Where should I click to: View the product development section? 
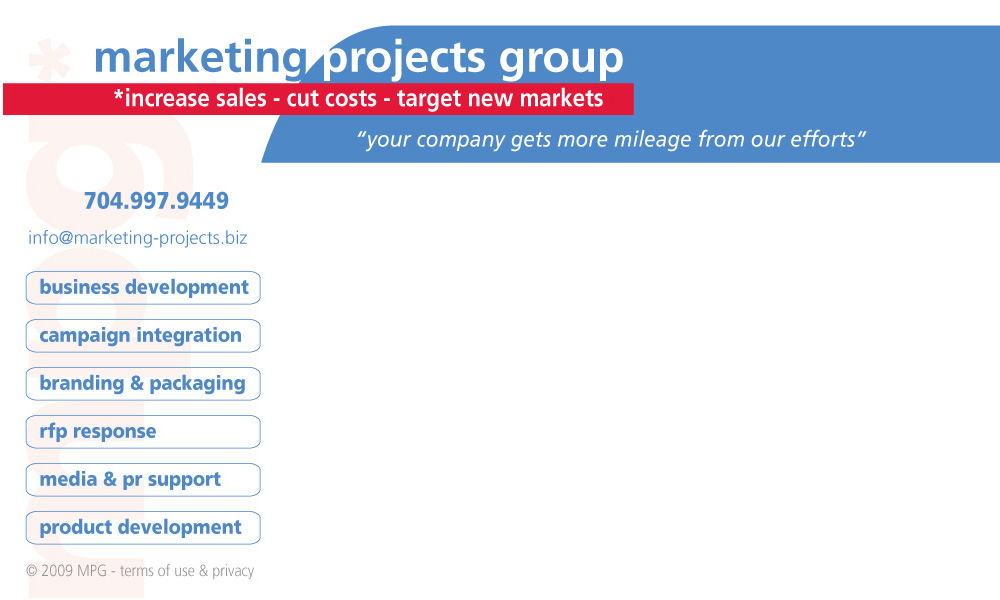(x=143, y=528)
